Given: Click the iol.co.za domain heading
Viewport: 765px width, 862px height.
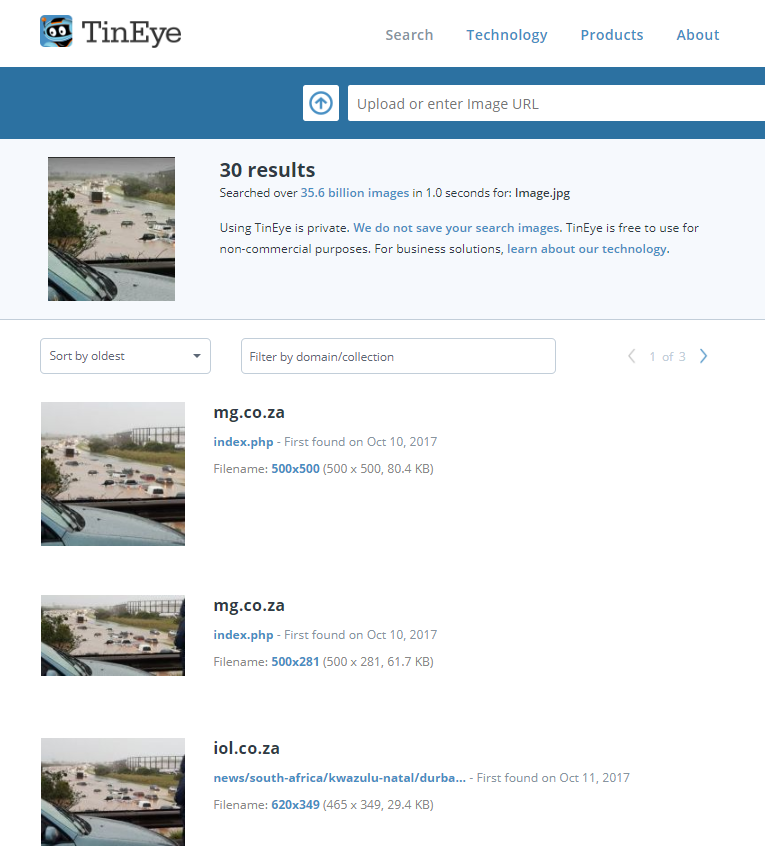Looking at the screenshot, I should 246,748.
